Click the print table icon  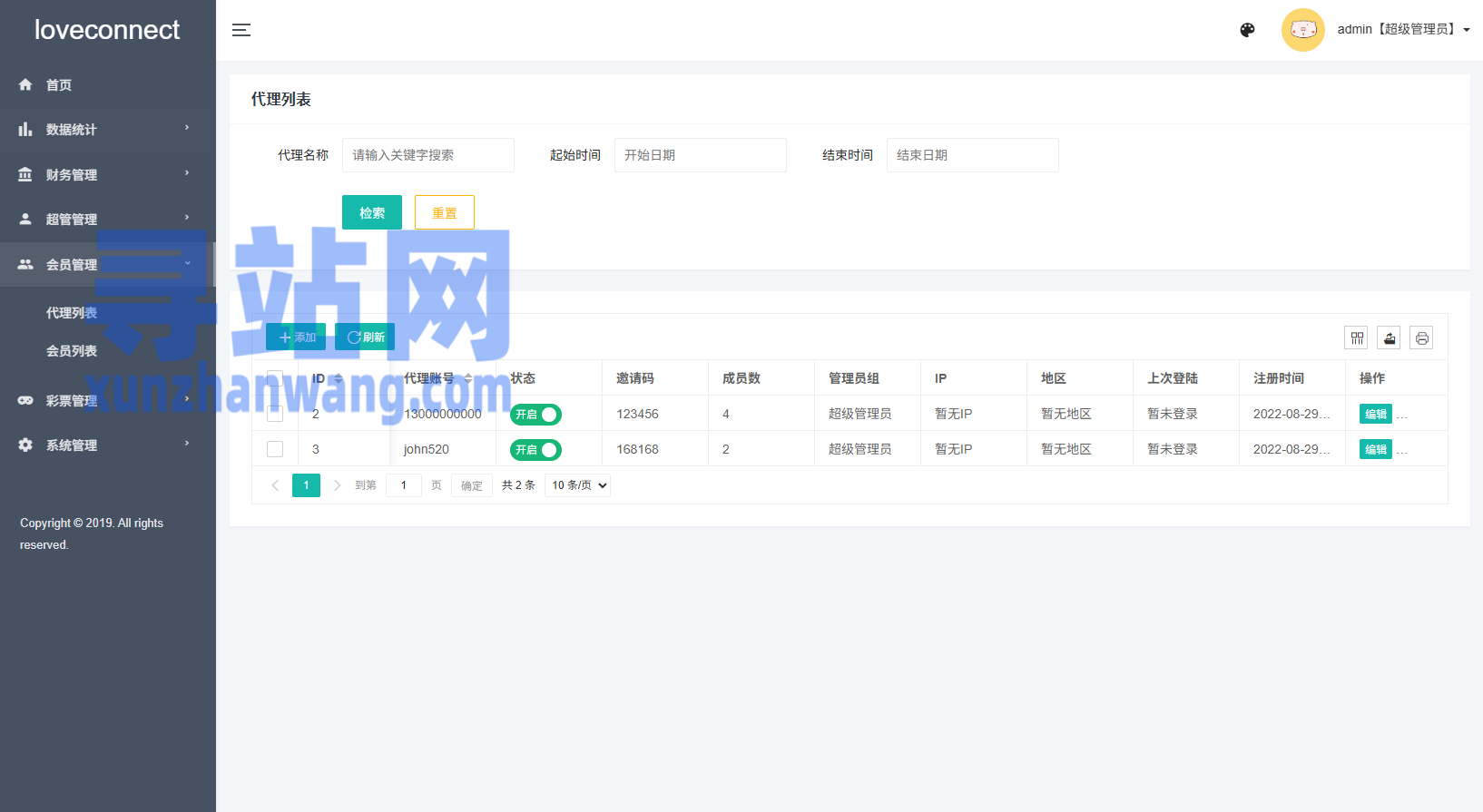[1421, 338]
